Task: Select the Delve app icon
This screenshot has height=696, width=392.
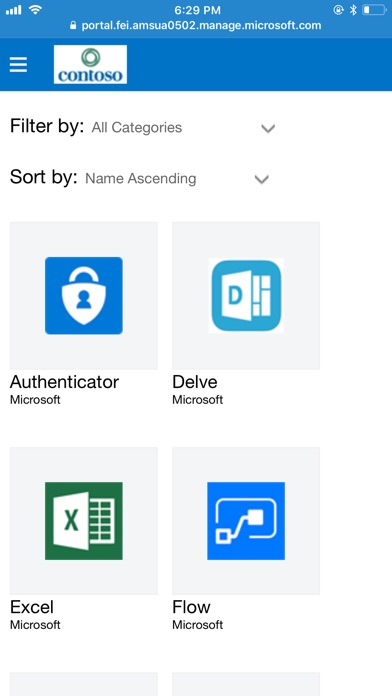Action: click(246, 296)
